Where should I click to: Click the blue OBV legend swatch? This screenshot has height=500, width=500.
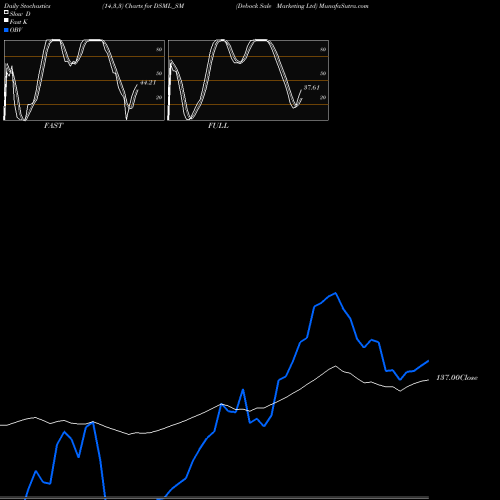(x=6, y=30)
